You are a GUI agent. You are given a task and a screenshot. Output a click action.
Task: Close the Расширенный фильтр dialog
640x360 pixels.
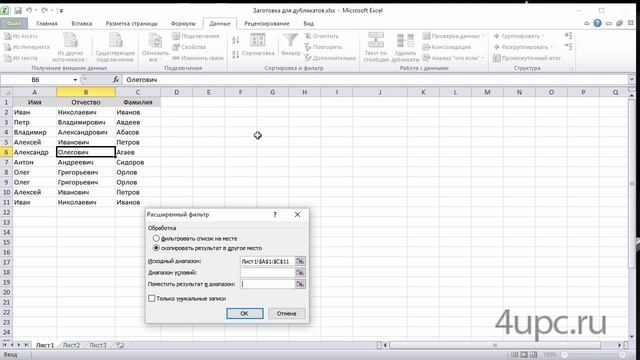point(297,214)
